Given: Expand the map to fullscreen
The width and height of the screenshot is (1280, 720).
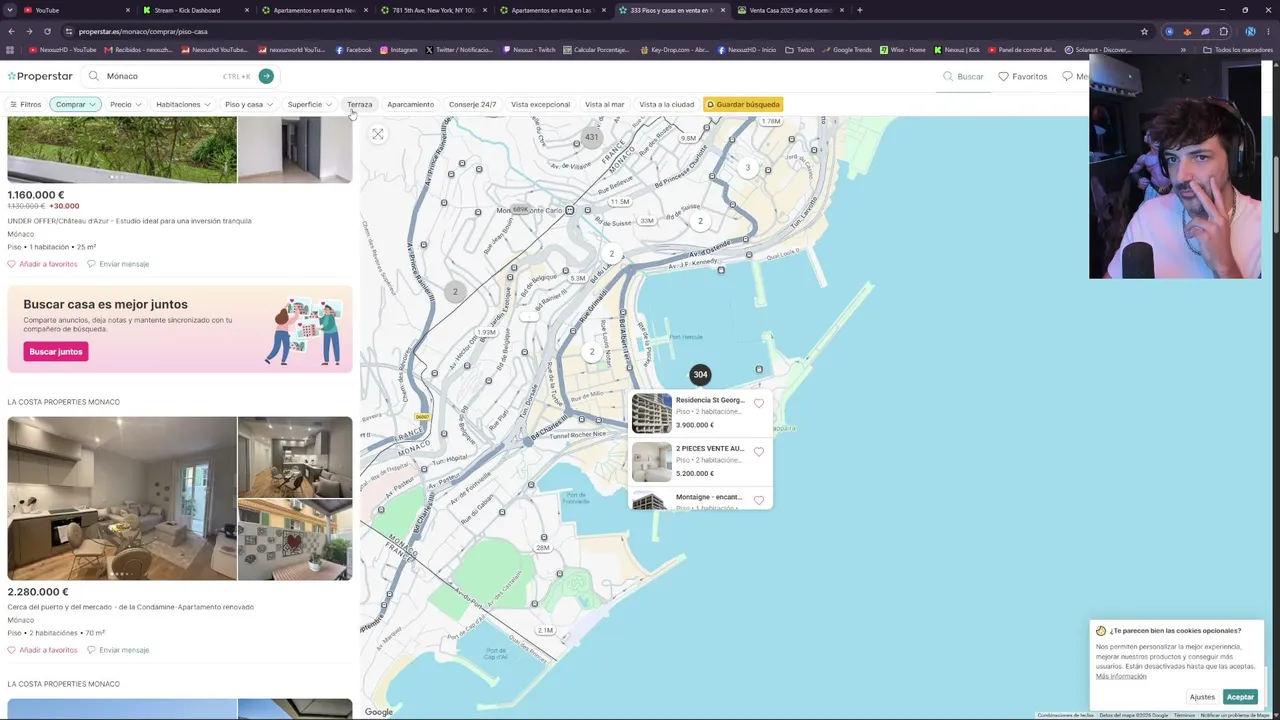Looking at the screenshot, I should click(x=378, y=134).
